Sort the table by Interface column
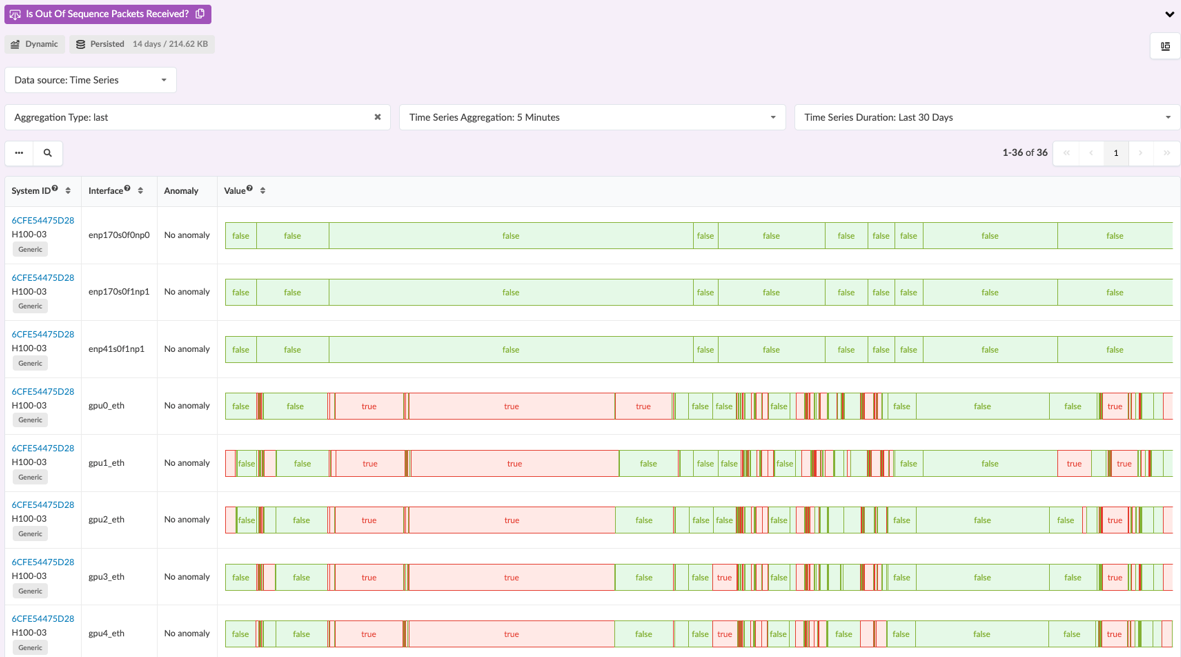This screenshot has height=657, width=1181. pyautogui.click(x=140, y=191)
